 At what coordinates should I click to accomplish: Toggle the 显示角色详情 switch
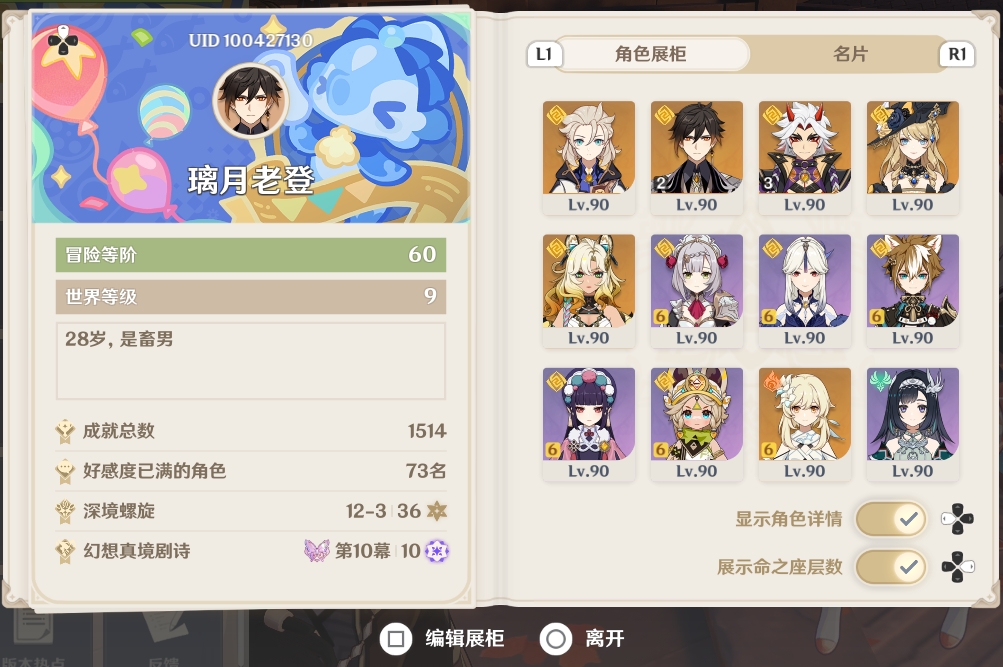tap(891, 519)
